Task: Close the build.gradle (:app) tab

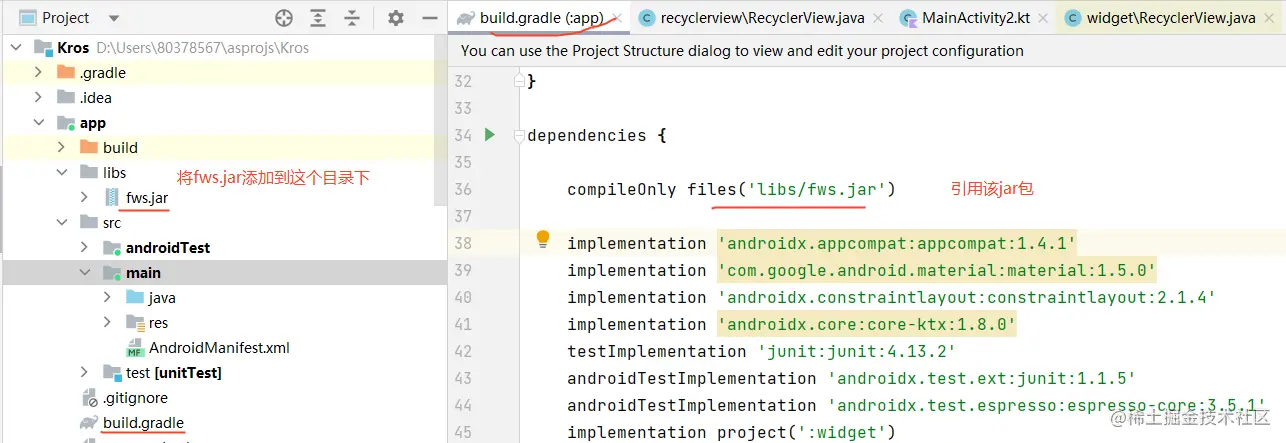Action: [x=617, y=18]
